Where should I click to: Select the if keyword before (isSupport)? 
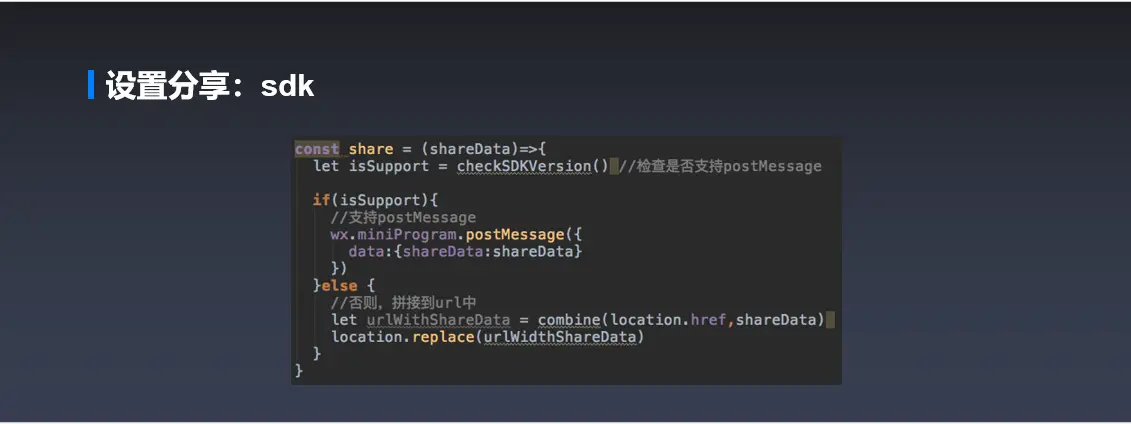[x=317, y=200]
